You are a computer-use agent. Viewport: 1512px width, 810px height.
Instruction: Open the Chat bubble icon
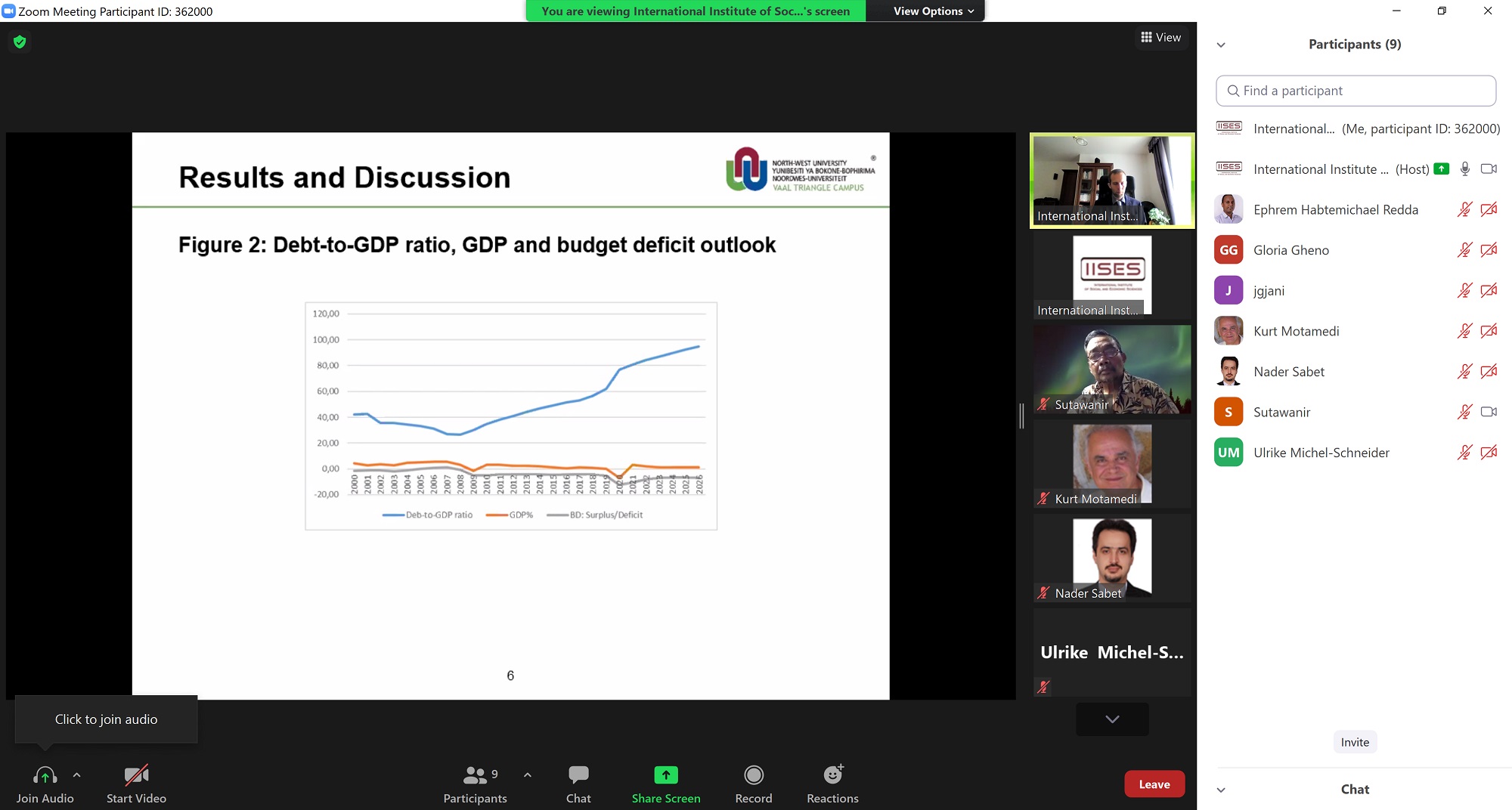point(578,775)
